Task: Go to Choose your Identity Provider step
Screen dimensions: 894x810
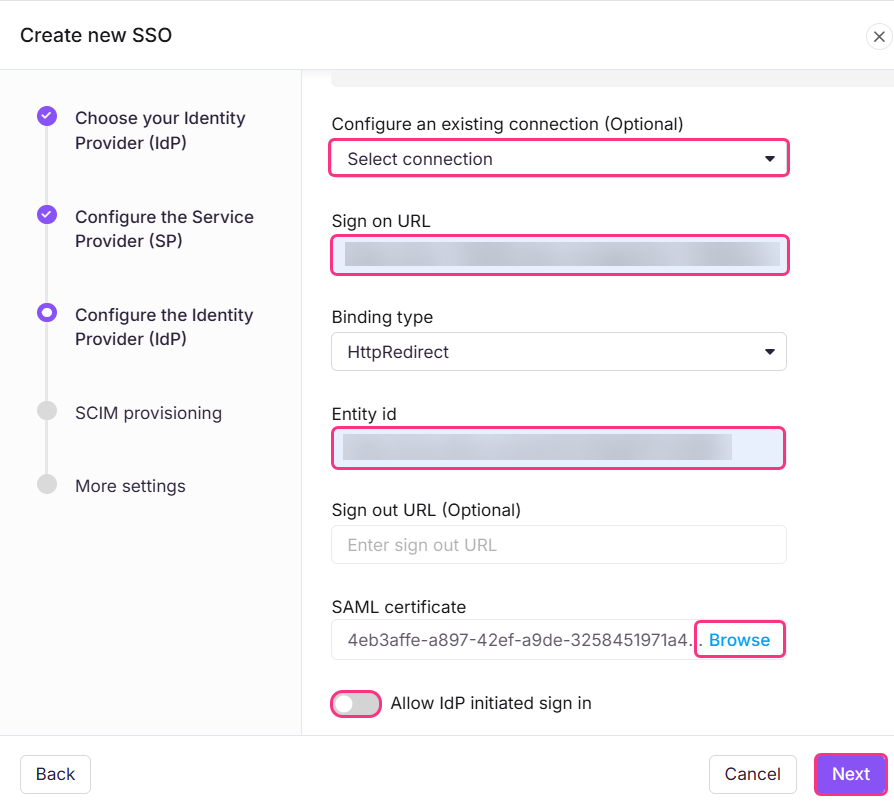Action: coord(160,131)
